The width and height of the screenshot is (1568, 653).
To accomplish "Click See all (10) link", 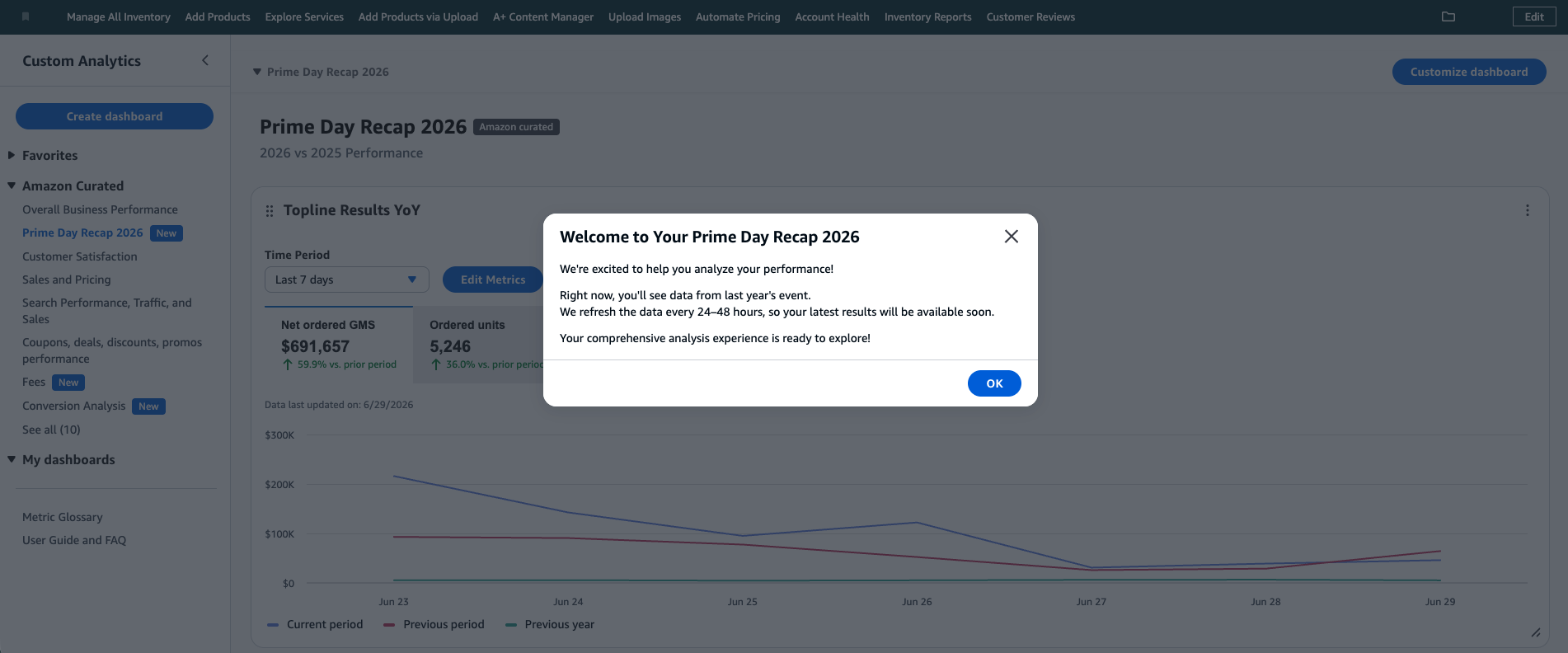I will click(51, 430).
